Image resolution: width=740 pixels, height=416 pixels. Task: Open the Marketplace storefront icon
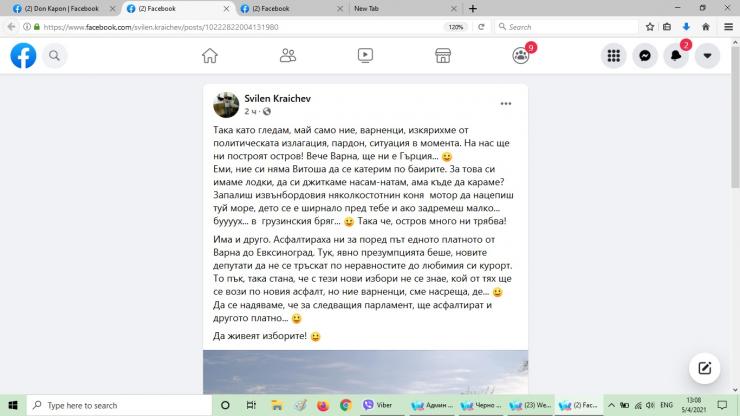pos(443,56)
